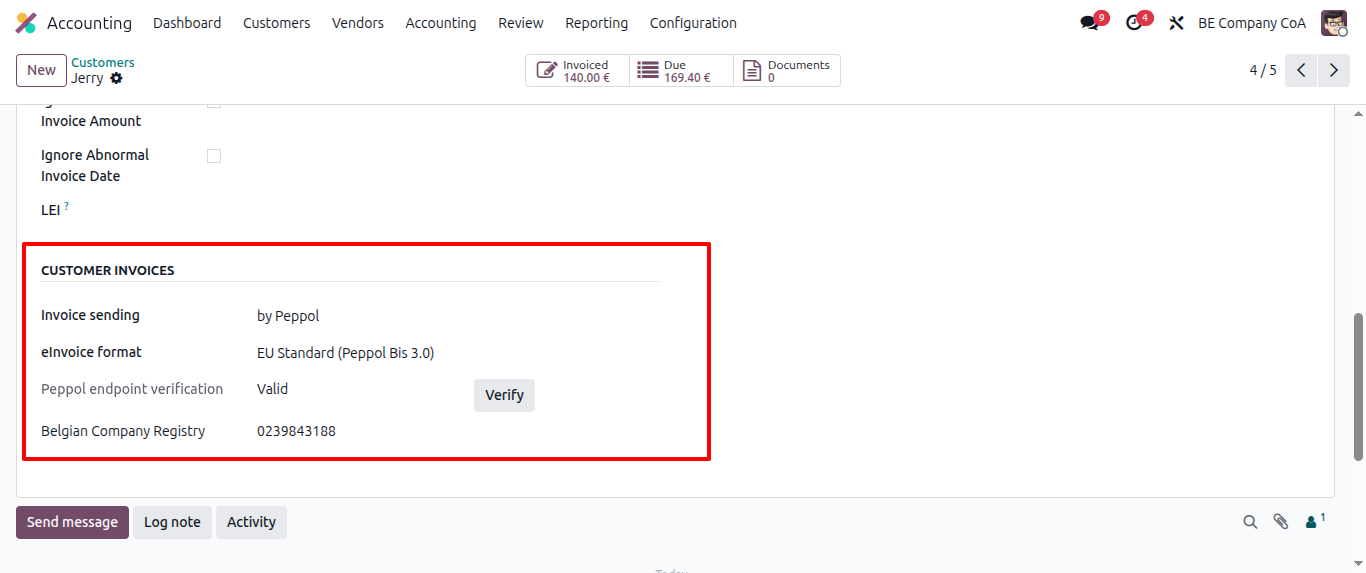Open the Invoiced 140.00 € stat button
1366x573 pixels.
tap(578, 71)
